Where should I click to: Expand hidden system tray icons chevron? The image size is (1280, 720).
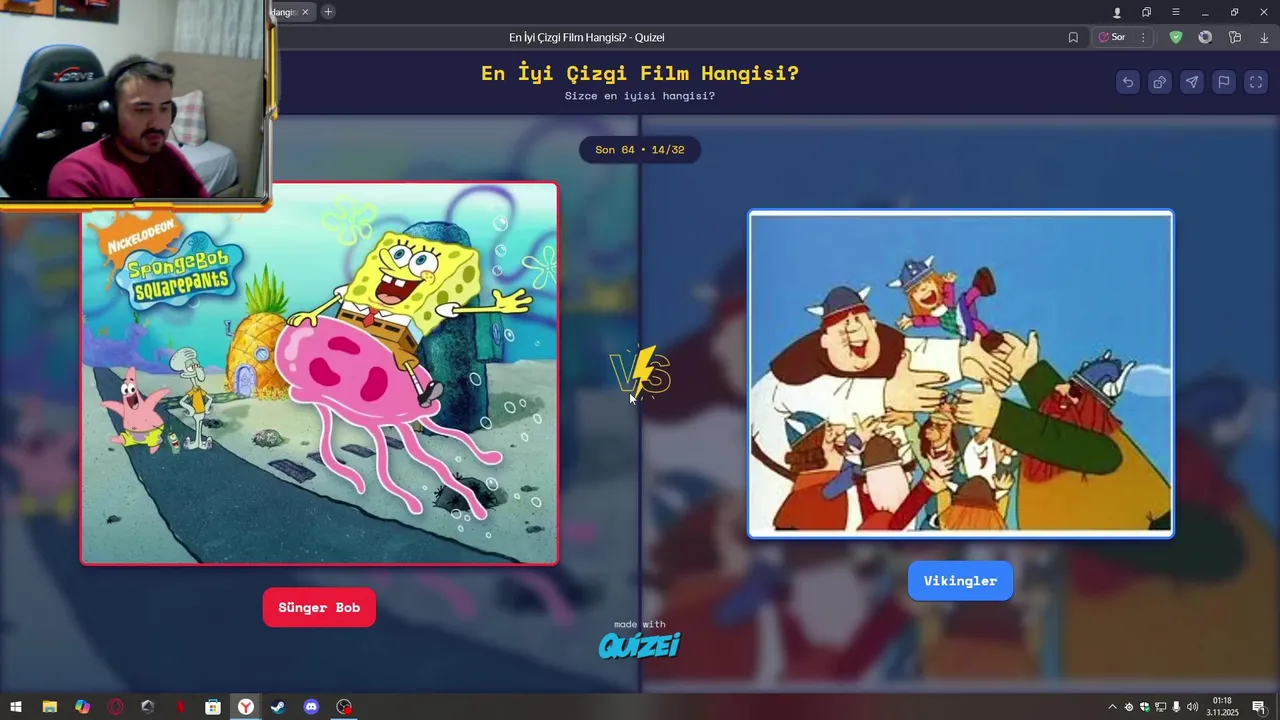(1112, 707)
